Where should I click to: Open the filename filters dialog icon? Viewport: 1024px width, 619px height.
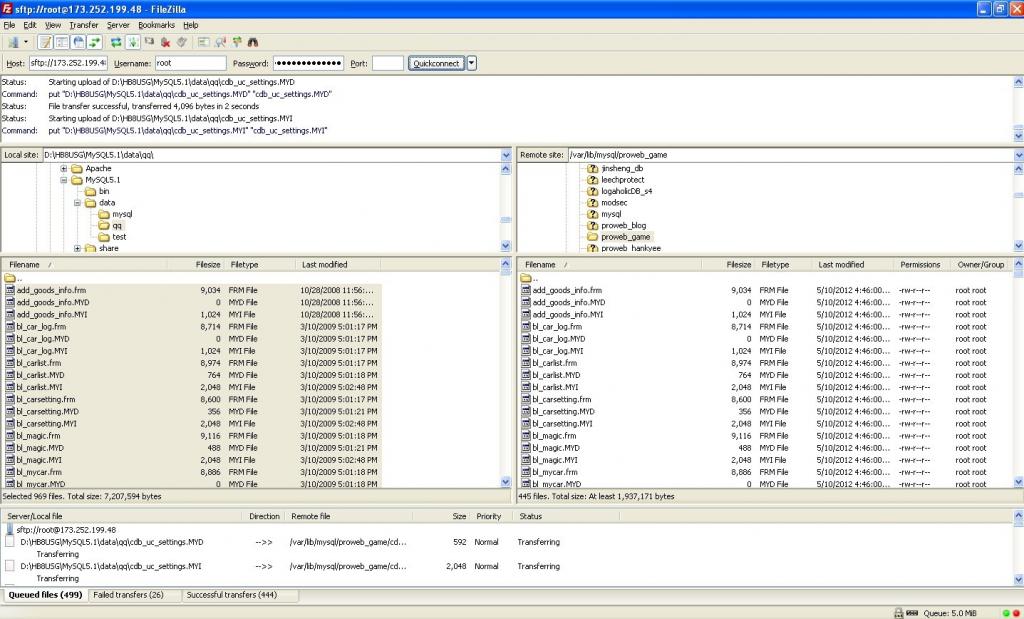pyautogui.click(x=203, y=42)
